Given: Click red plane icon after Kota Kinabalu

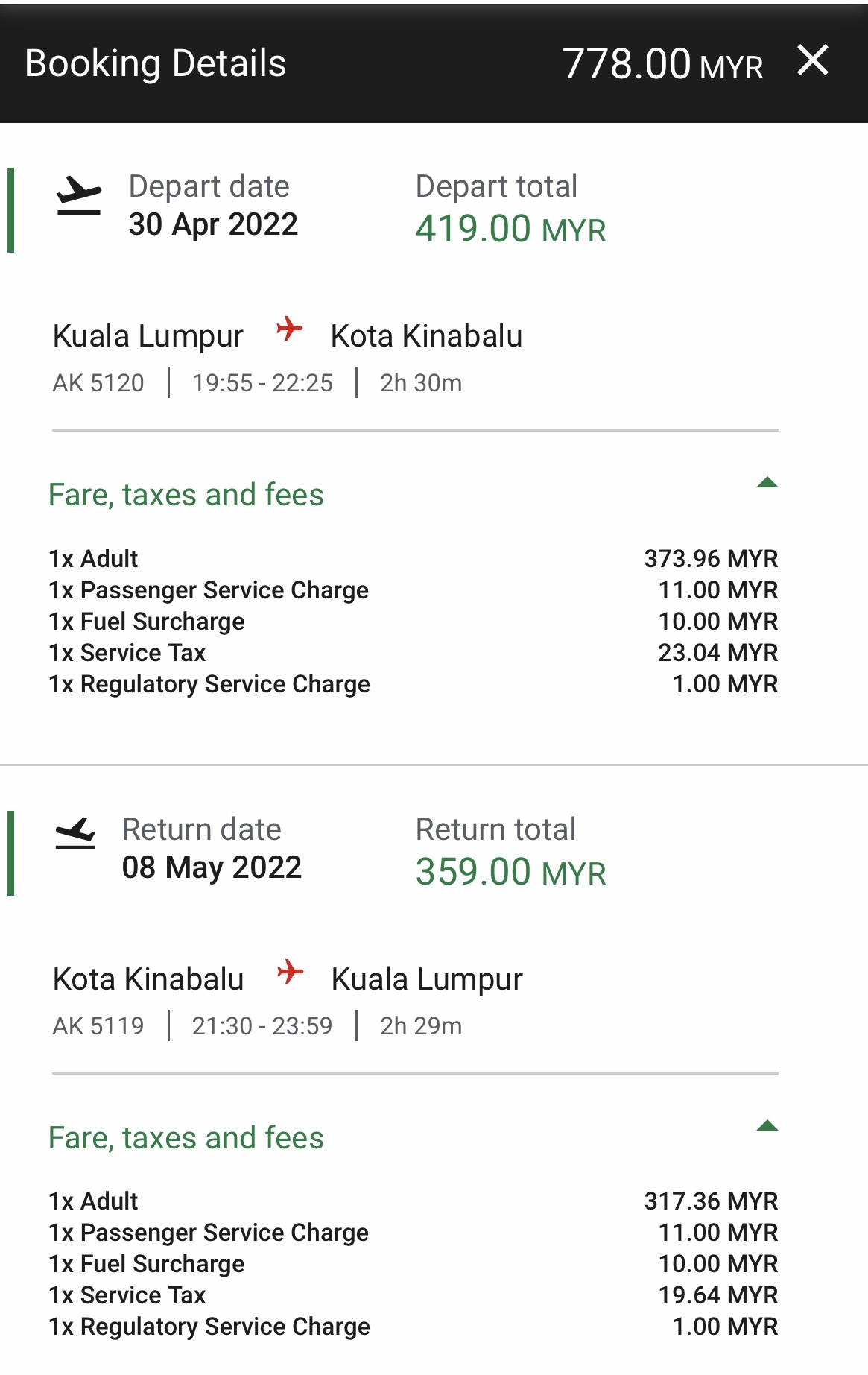Looking at the screenshot, I should pos(290,972).
